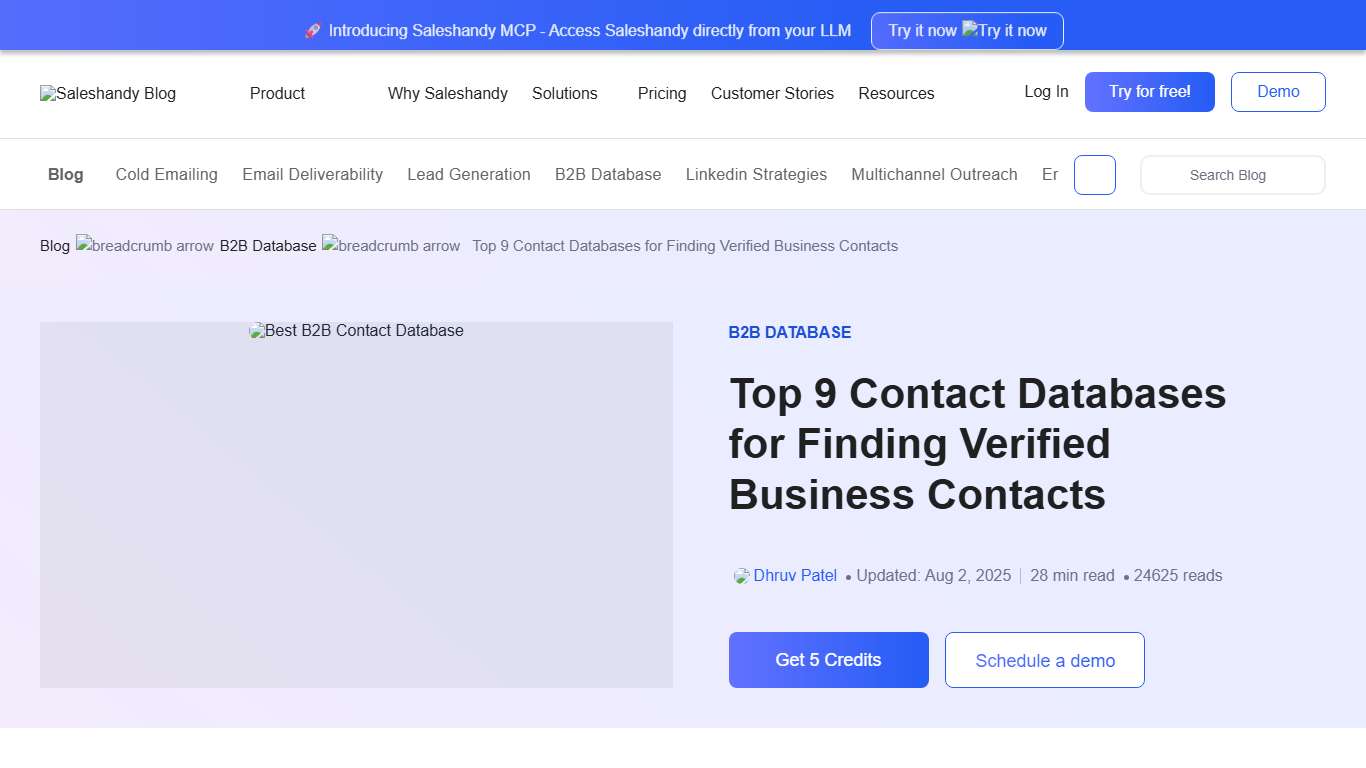Click the Try for free button

(x=1149, y=91)
